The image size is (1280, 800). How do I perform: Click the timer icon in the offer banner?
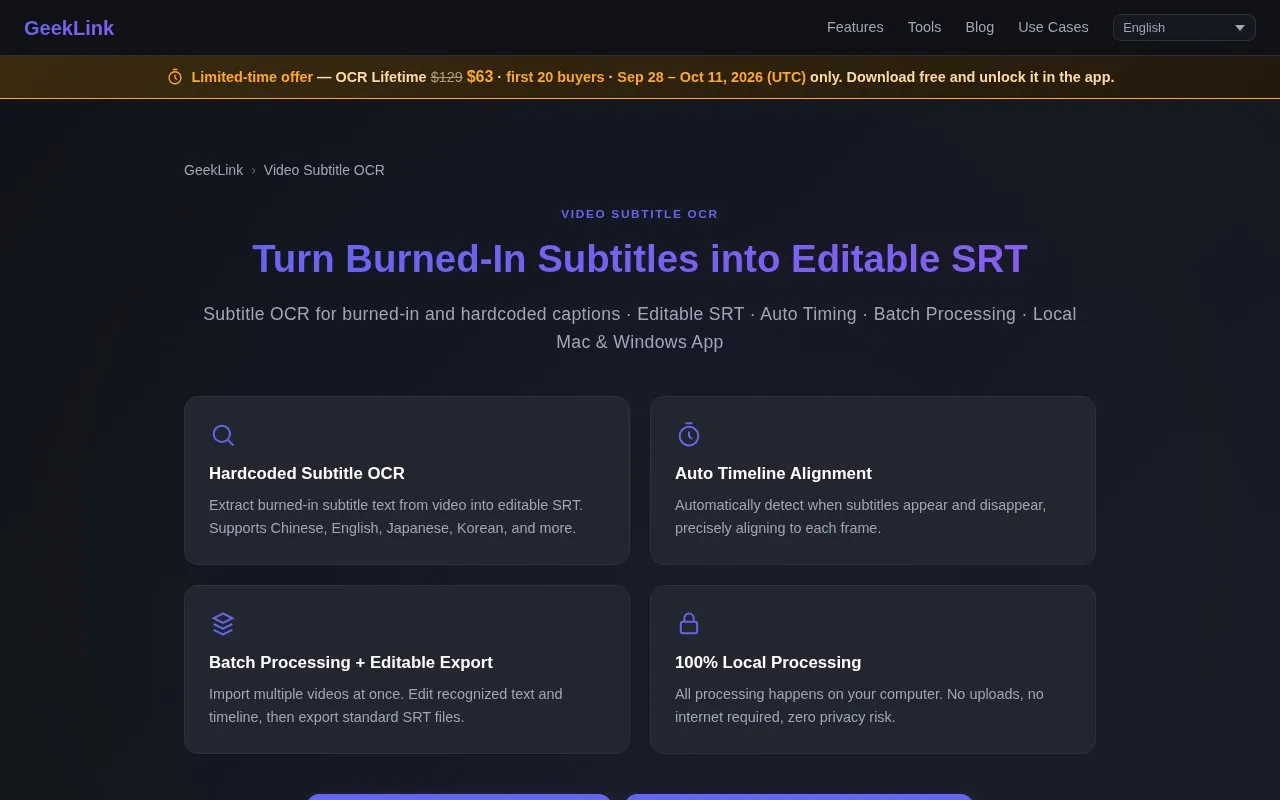tap(175, 77)
